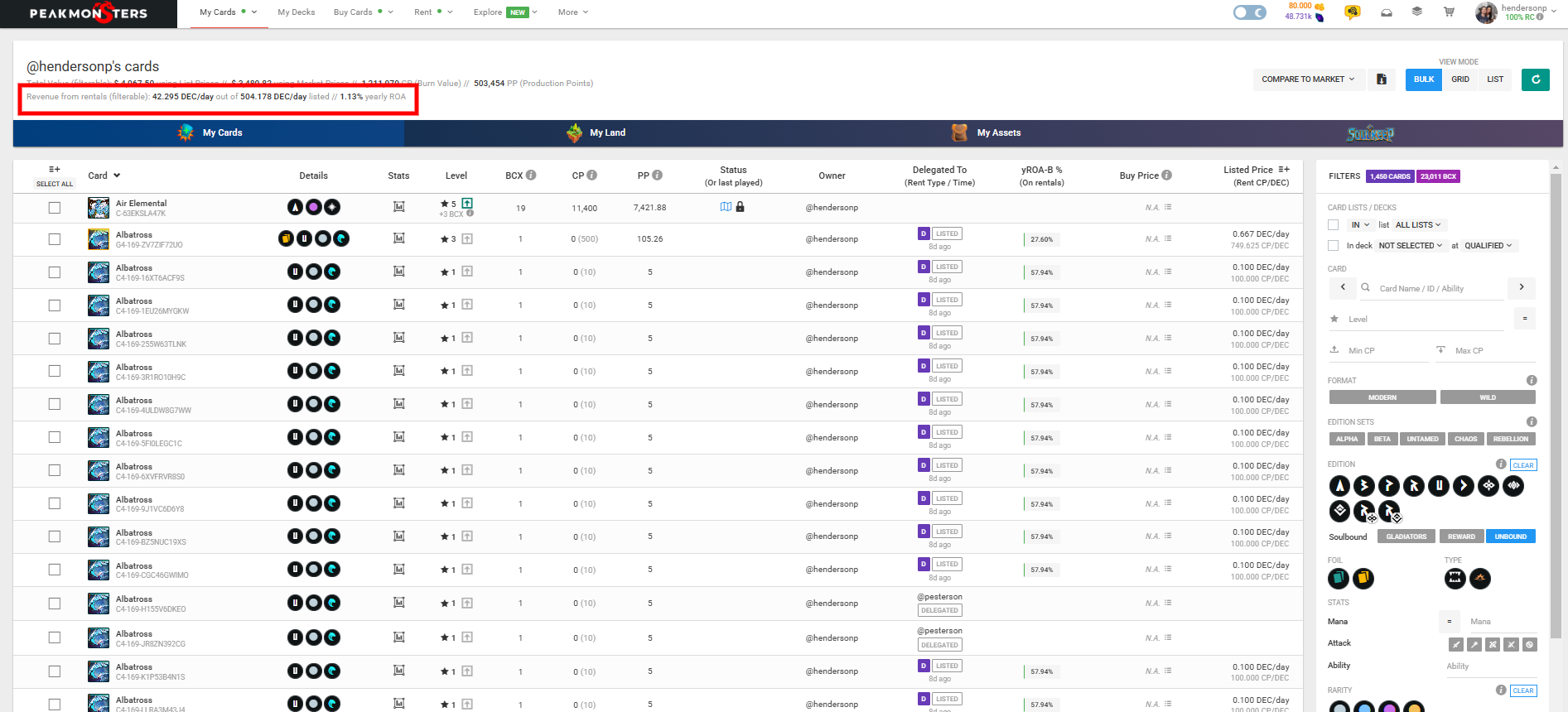
Task: Open the More menu
Action: click(573, 12)
